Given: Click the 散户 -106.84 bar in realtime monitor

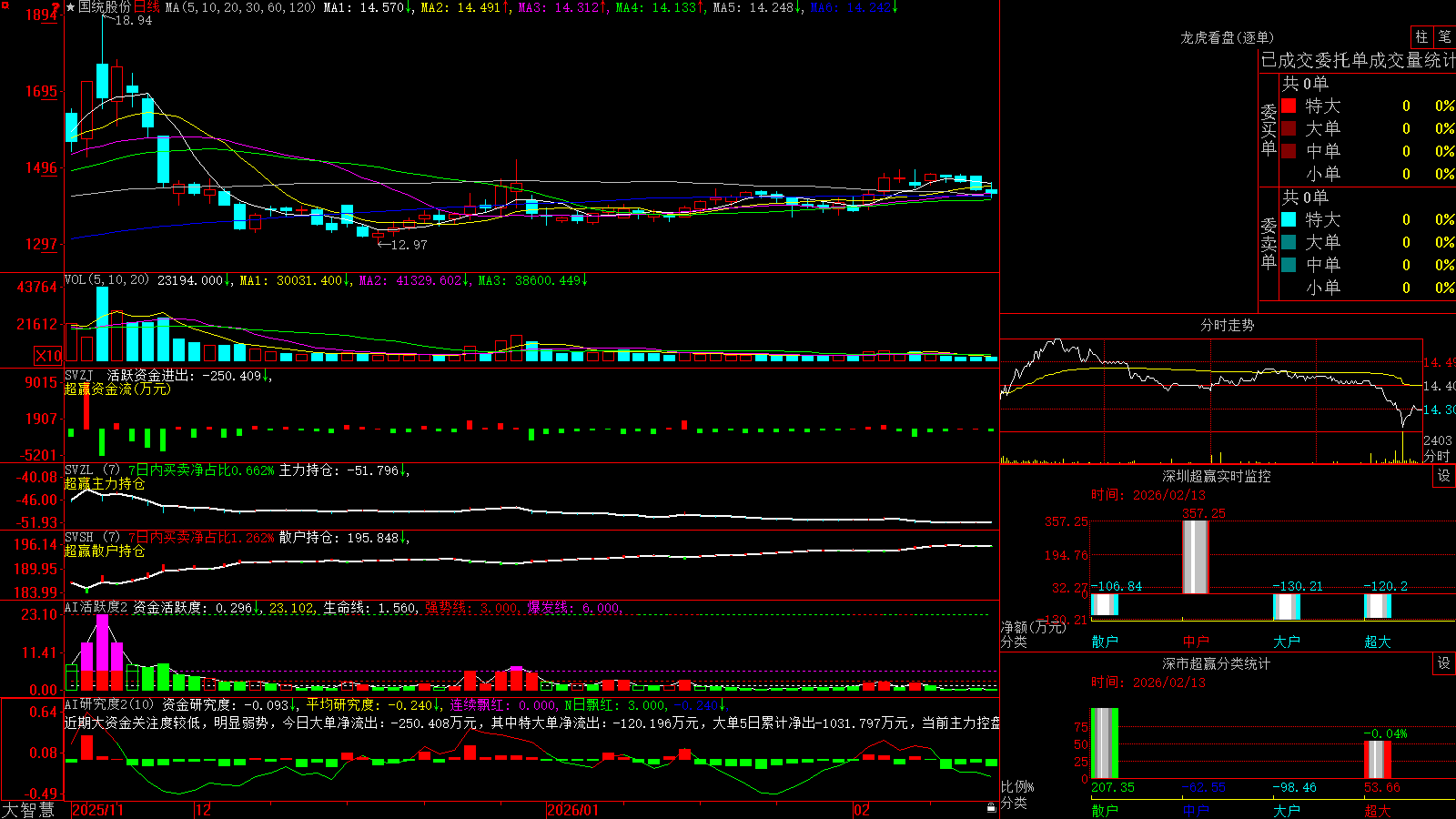Looking at the screenshot, I should click(1105, 605).
